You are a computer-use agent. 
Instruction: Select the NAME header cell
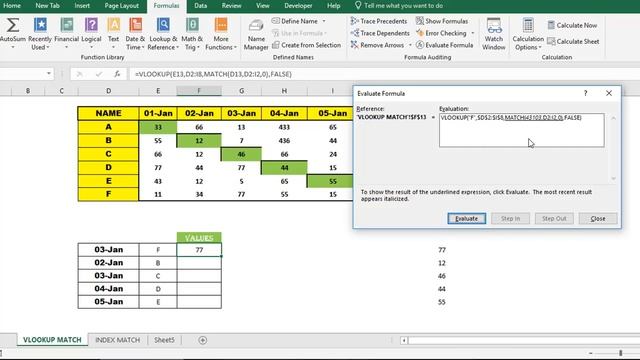pyautogui.click(x=108, y=113)
